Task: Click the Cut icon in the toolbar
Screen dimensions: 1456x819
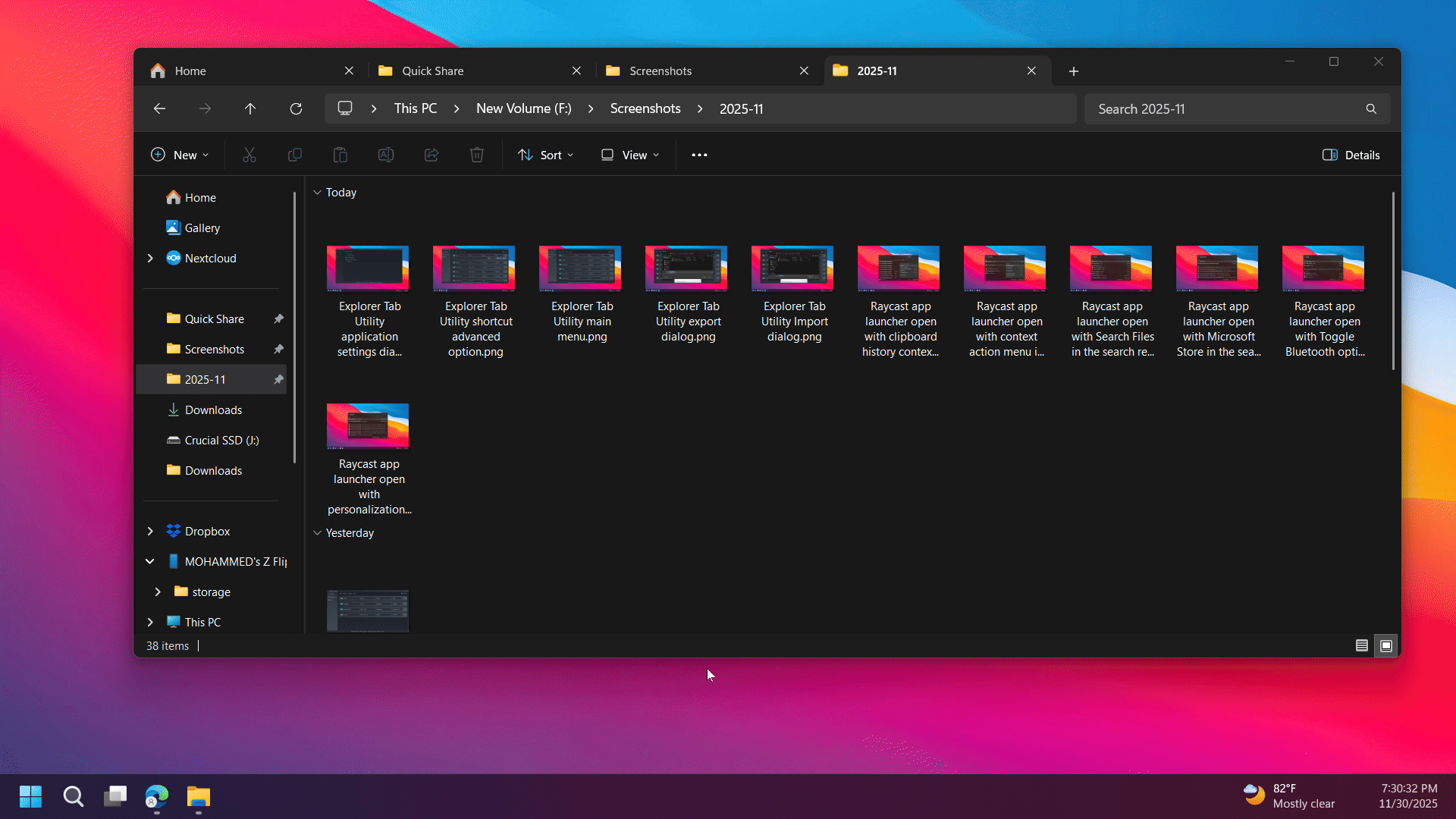Action: pos(249,155)
